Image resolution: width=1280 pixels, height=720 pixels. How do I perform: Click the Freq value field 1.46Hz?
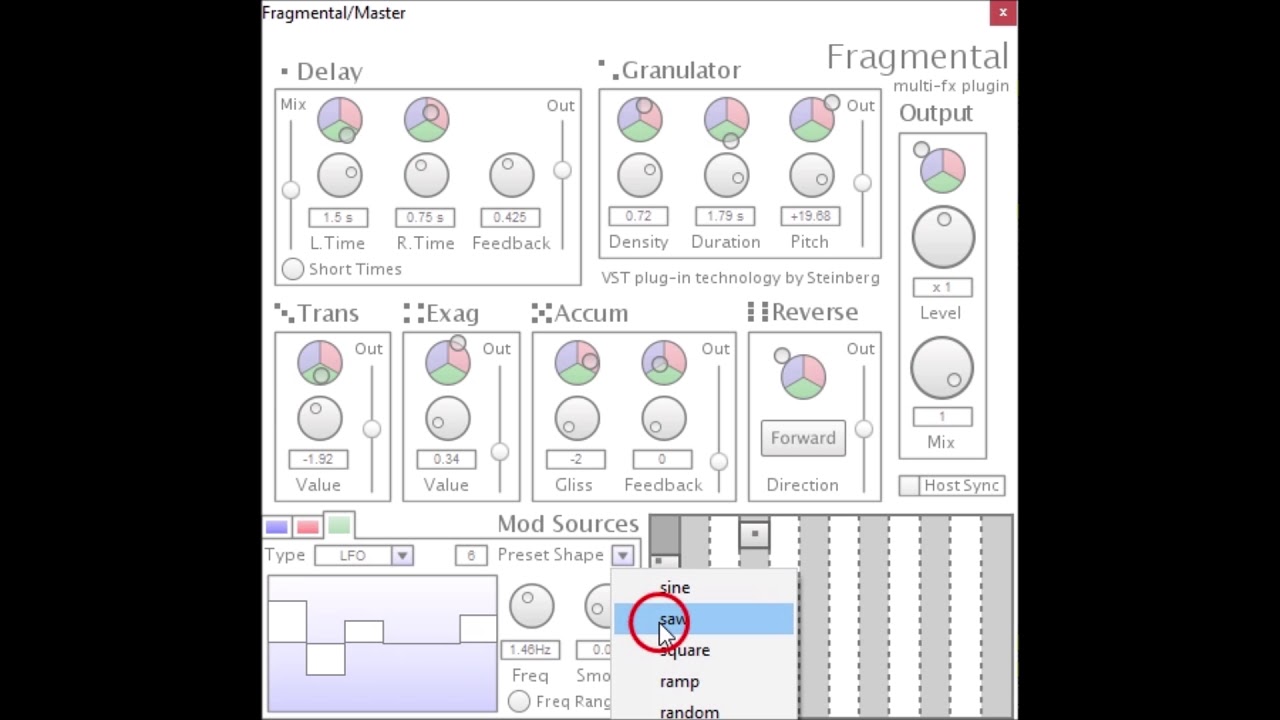pos(530,650)
